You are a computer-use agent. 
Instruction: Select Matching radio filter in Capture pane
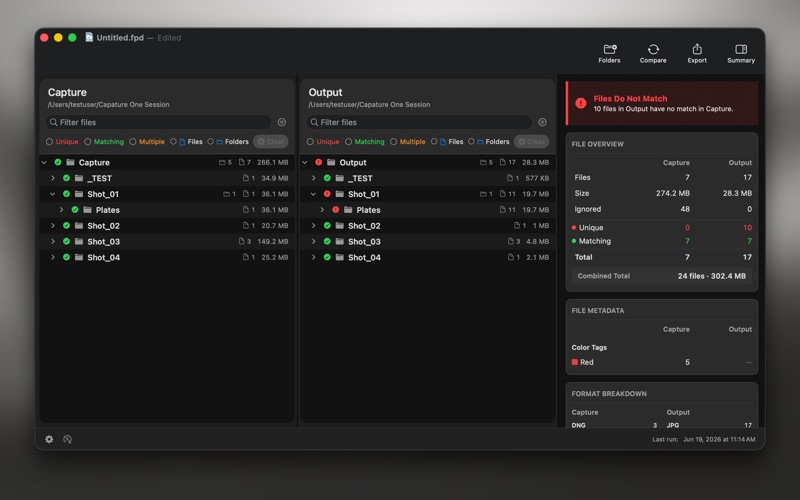tap(88, 142)
